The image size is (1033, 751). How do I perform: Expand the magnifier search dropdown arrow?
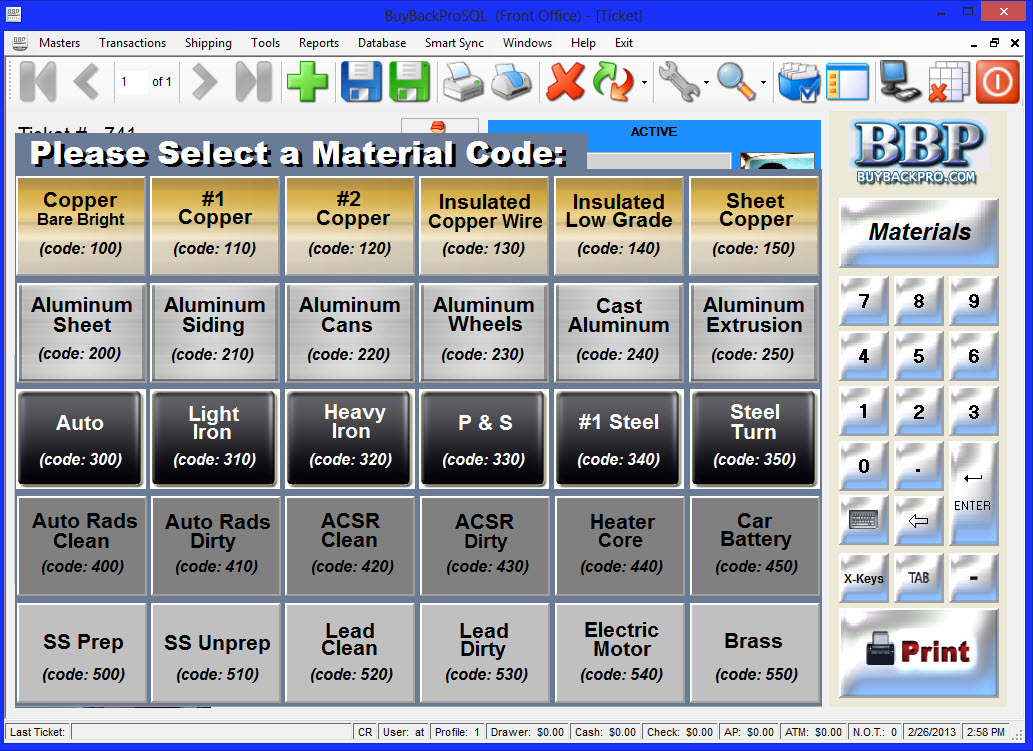(763, 83)
